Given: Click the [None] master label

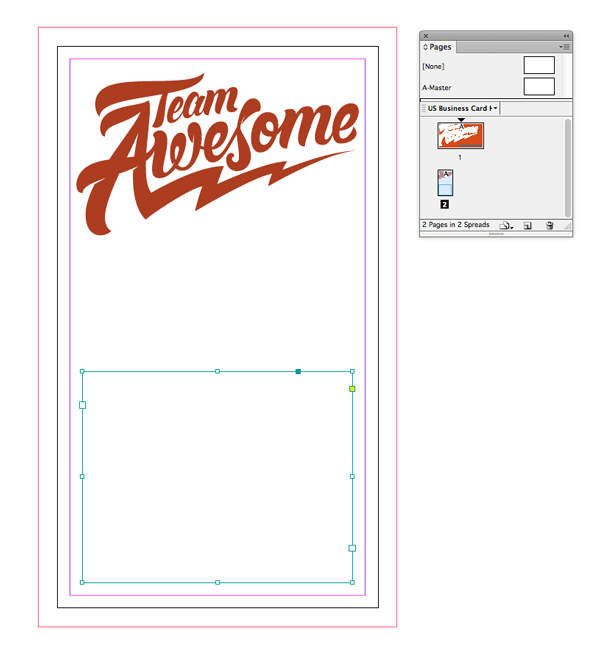Looking at the screenshot, I should [x=433, y=66].
